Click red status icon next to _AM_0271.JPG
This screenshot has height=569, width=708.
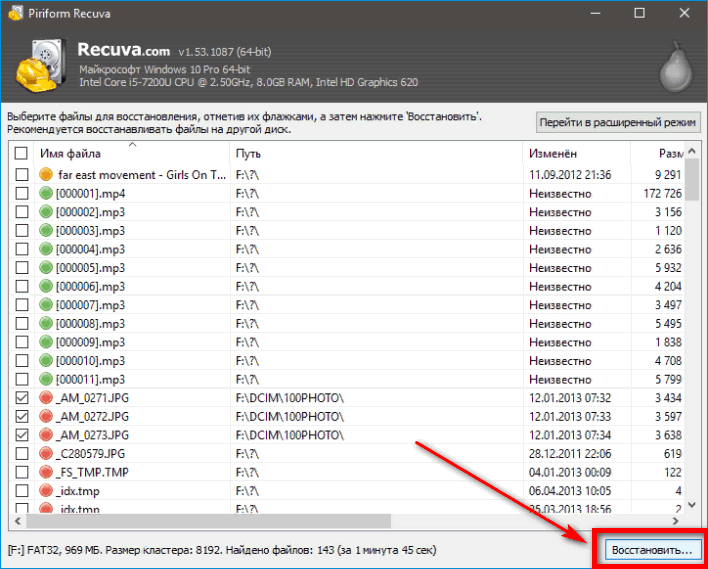point(45,398)
